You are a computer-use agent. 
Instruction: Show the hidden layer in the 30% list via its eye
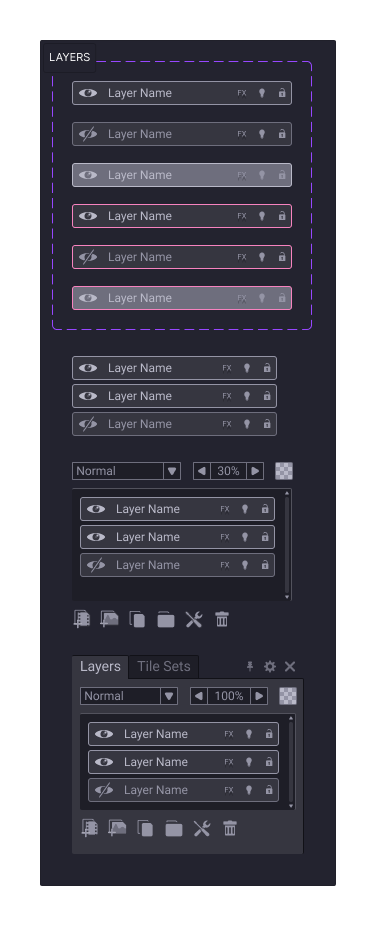[96, 565]
